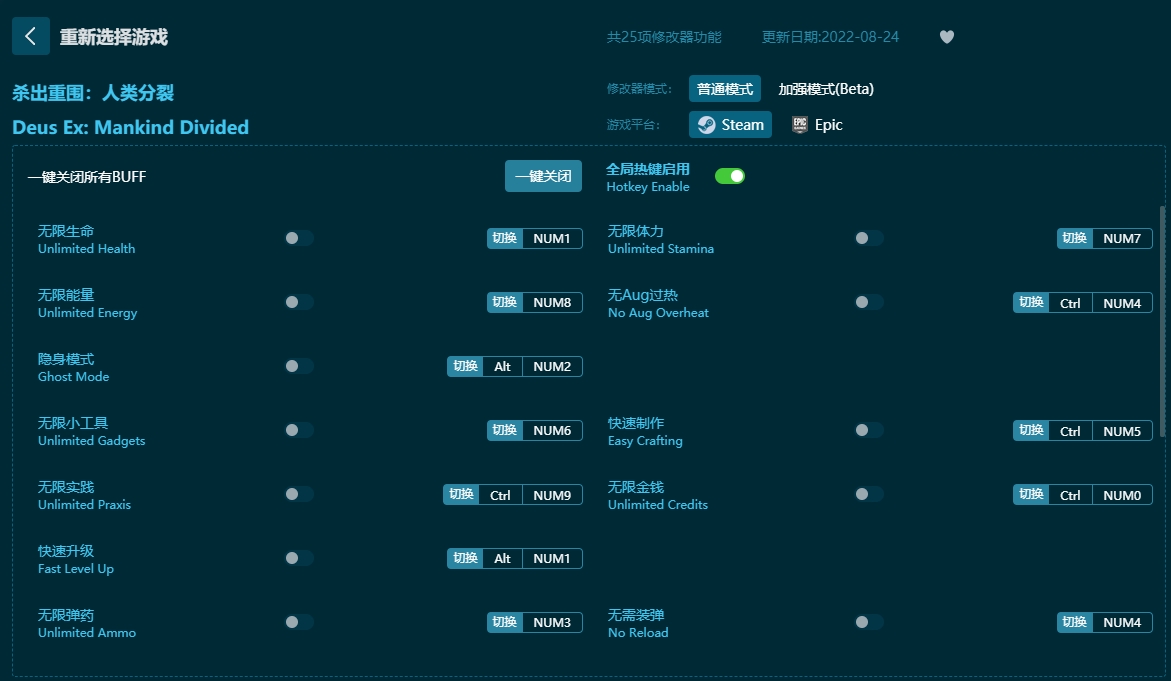
Task: Click 切换 button for Fast Level Up
Action: (x=465, y=559)
